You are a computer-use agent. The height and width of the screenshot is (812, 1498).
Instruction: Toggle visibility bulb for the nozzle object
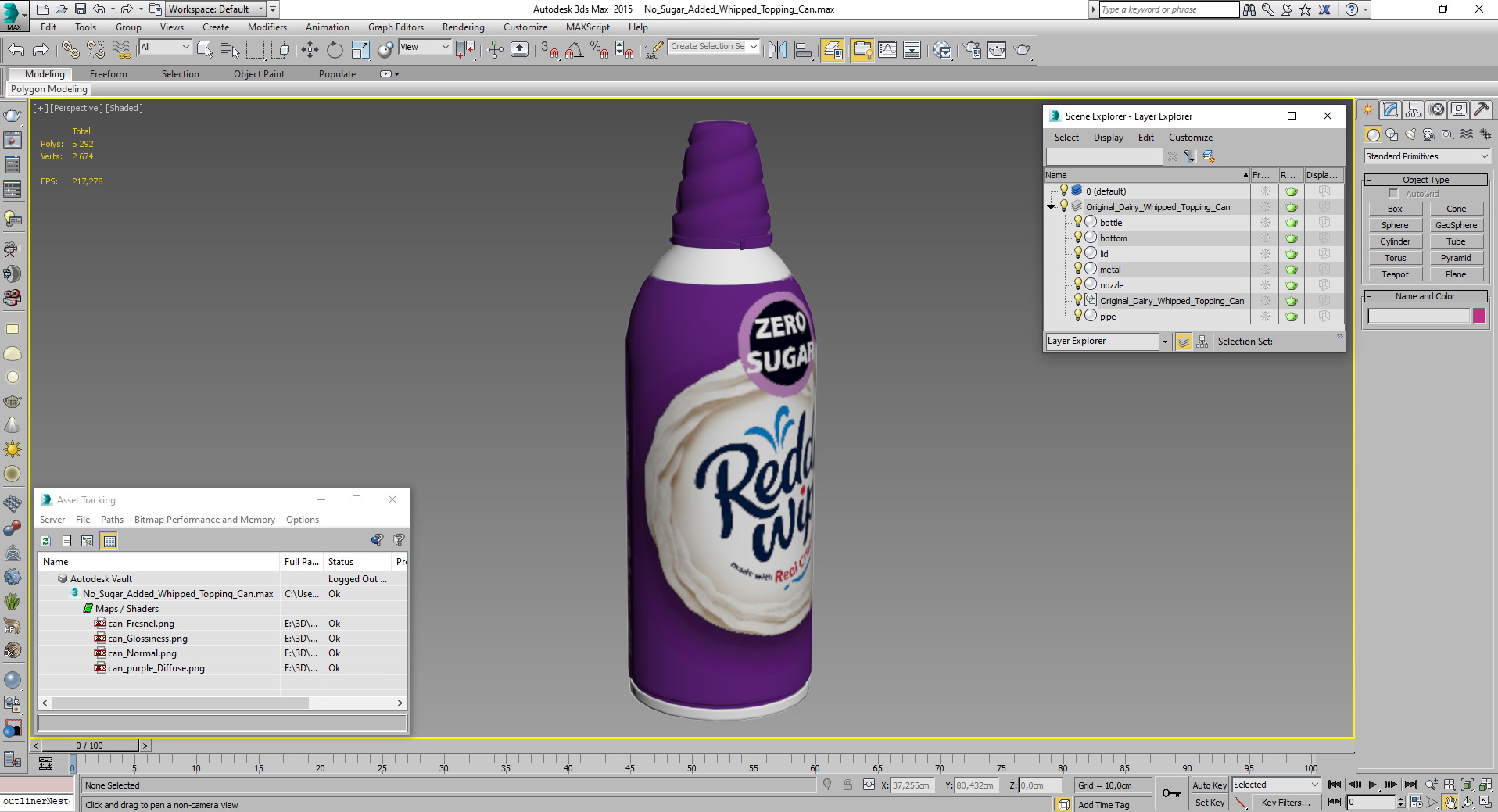coord(1078,284)
